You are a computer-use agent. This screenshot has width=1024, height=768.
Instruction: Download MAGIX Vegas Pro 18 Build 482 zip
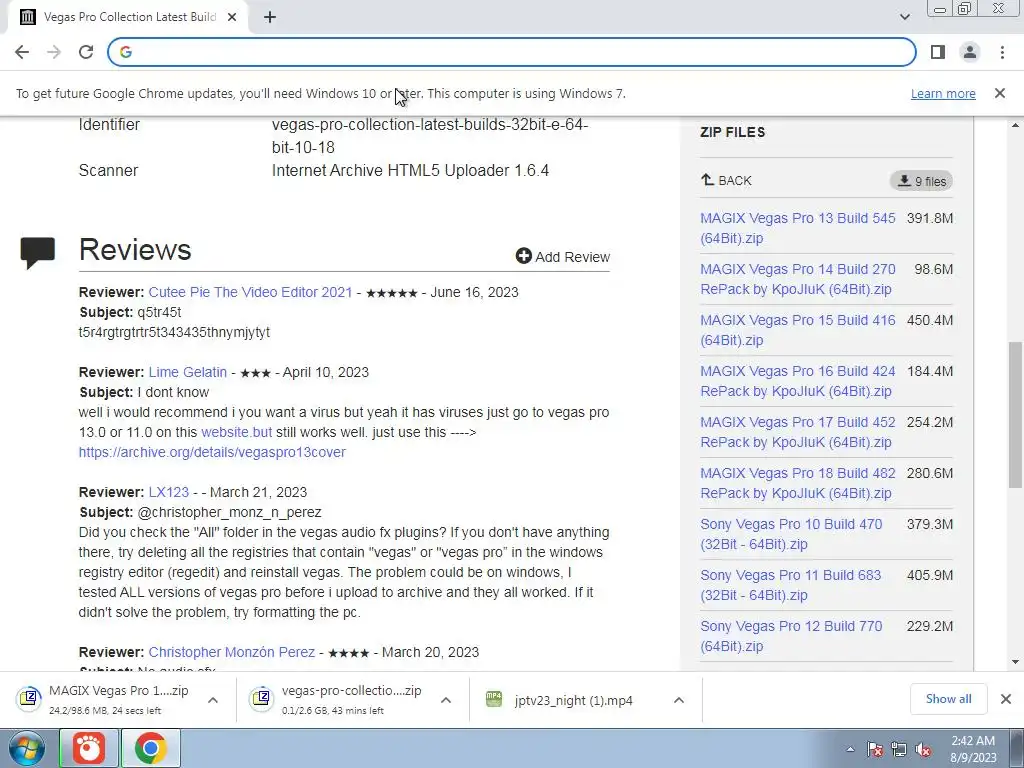[797, 483]
